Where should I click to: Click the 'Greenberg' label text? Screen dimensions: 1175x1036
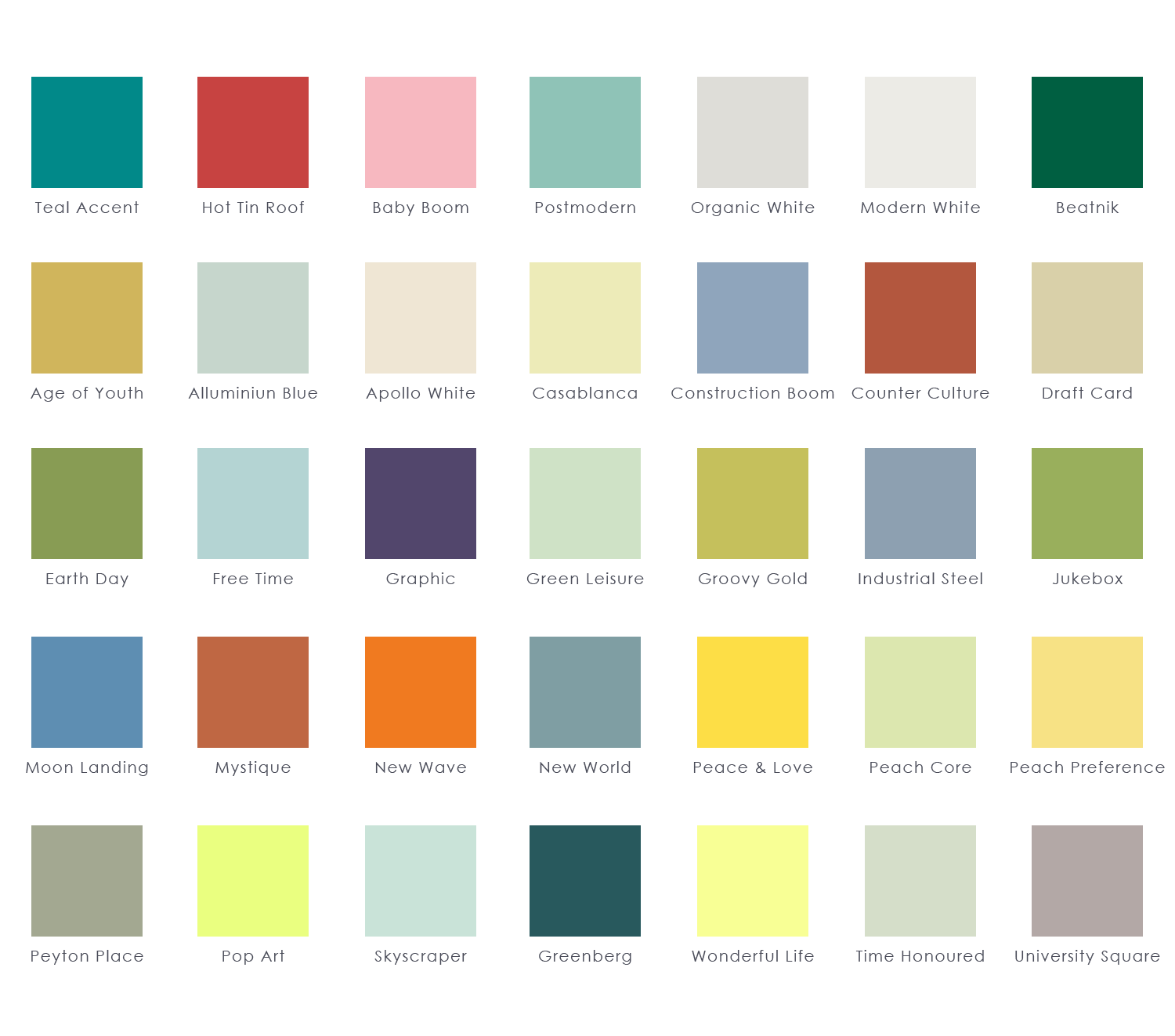click(585, 957)
